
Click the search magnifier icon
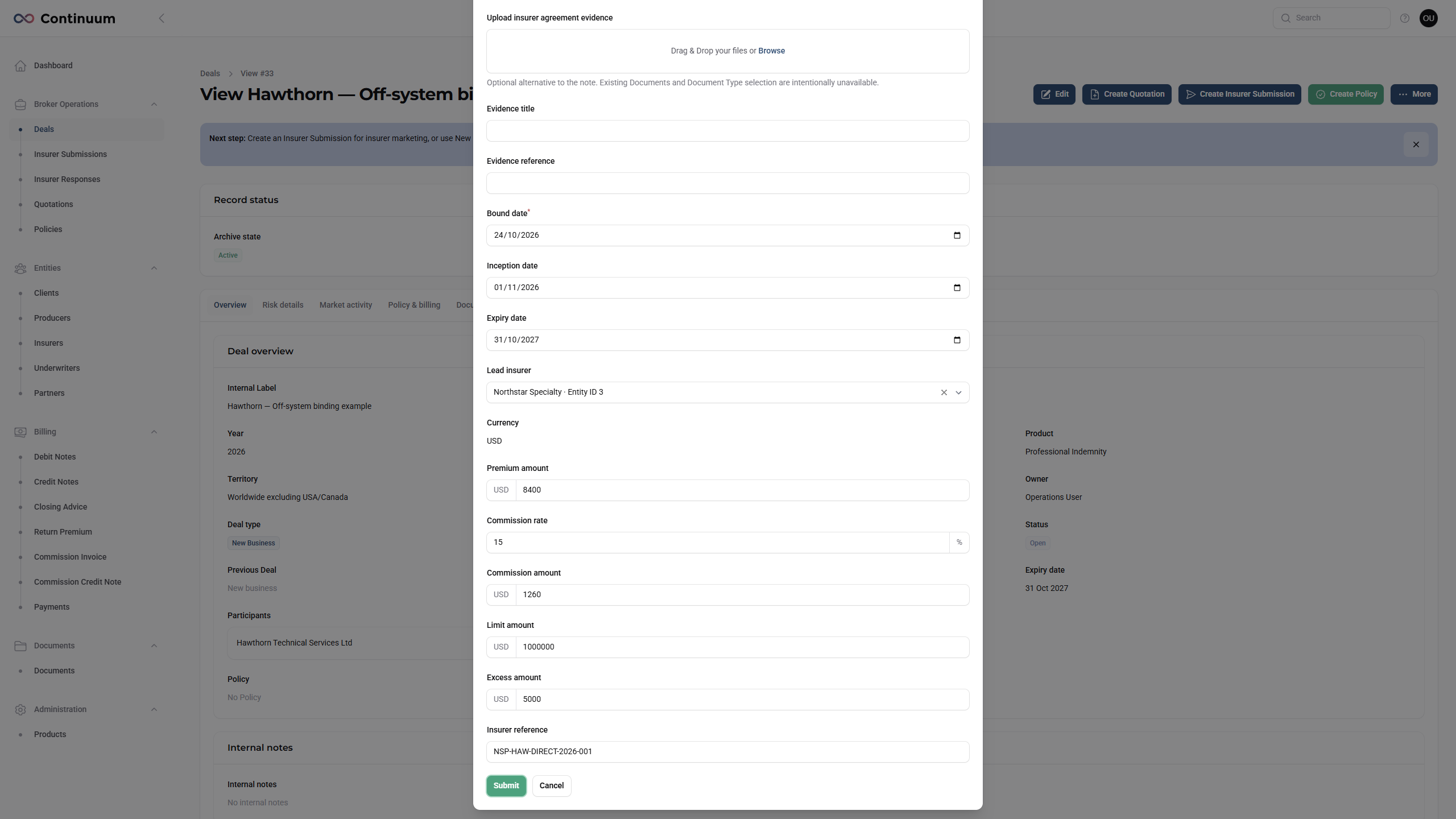pos(1285,18)
